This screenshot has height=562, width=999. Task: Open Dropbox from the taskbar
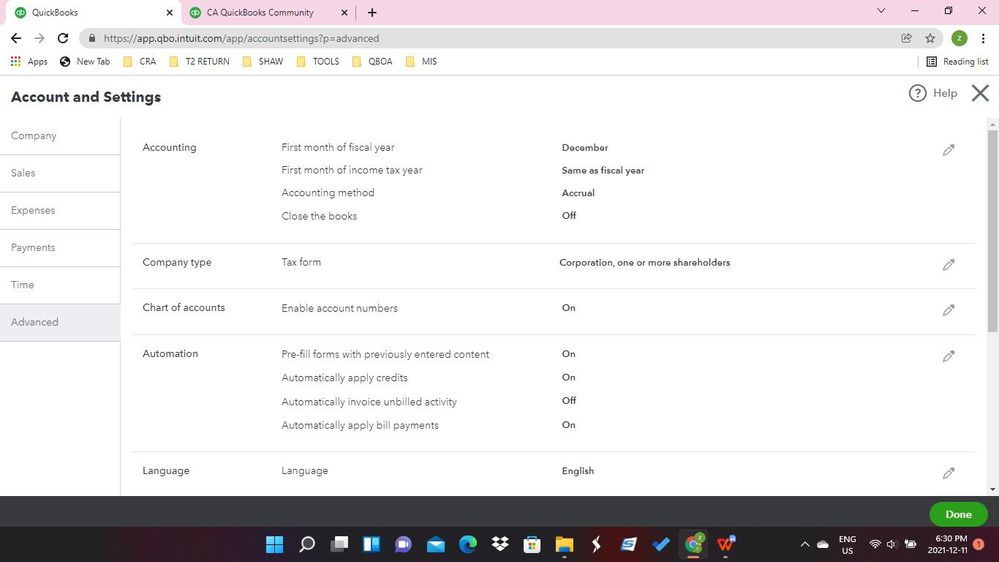tap(500, 544)
